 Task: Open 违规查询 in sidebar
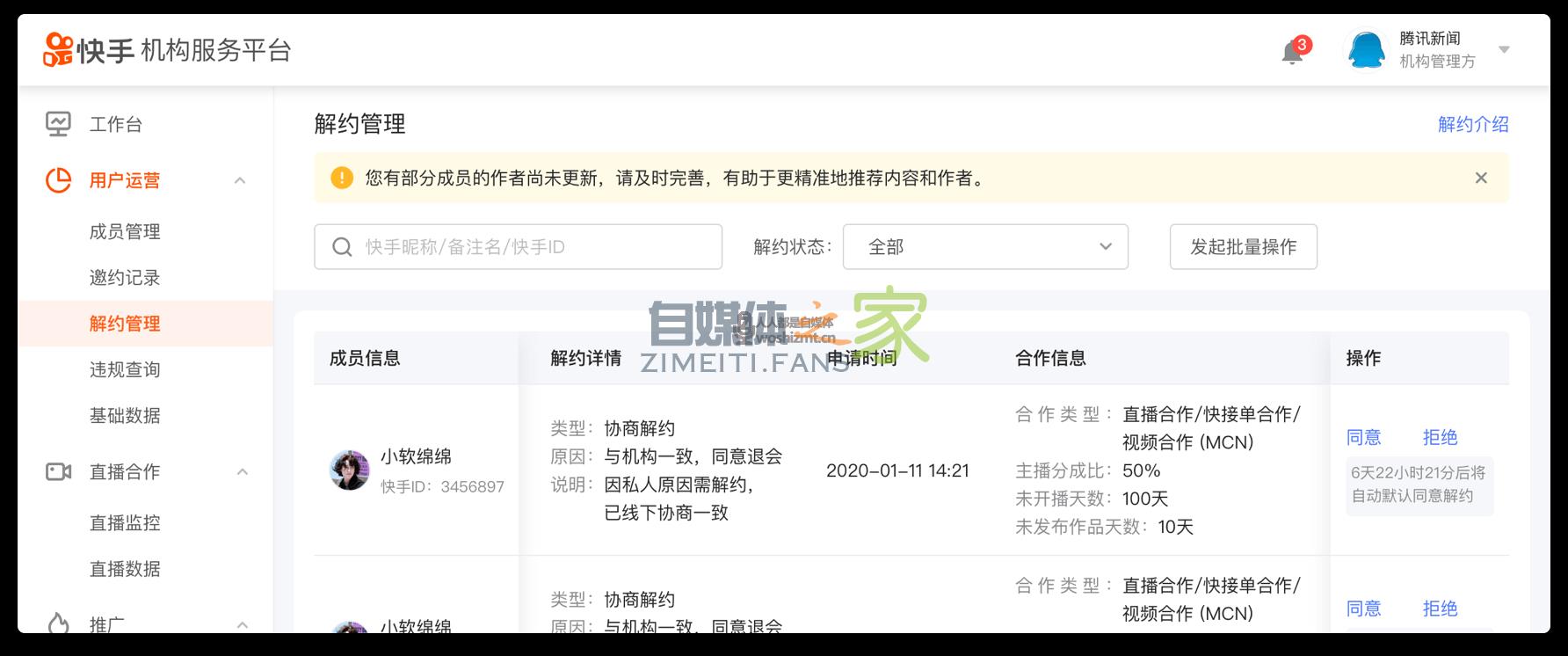coord(125,370)
